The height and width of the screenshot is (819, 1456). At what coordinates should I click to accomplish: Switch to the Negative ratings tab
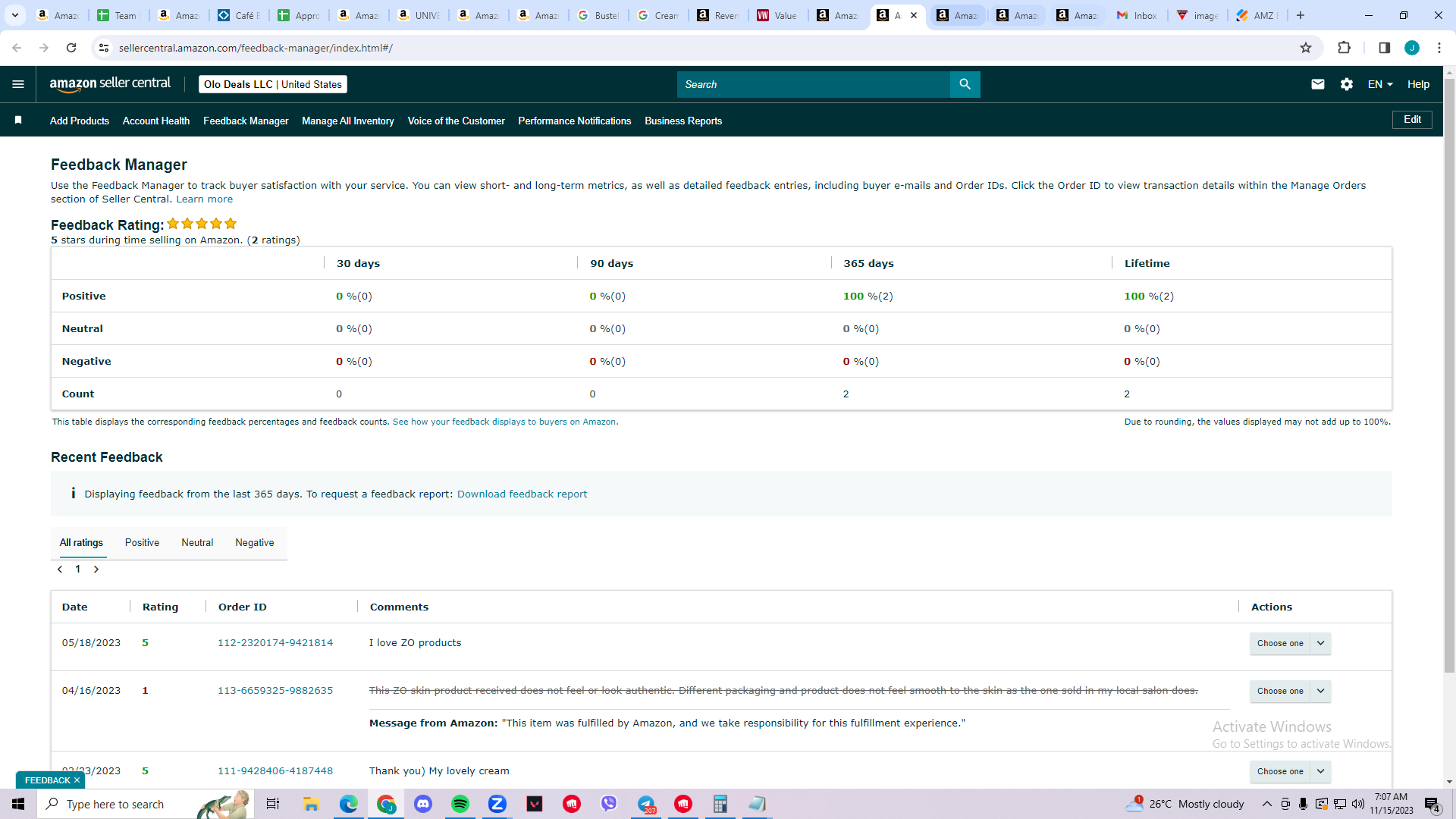[x=255, y=543]
